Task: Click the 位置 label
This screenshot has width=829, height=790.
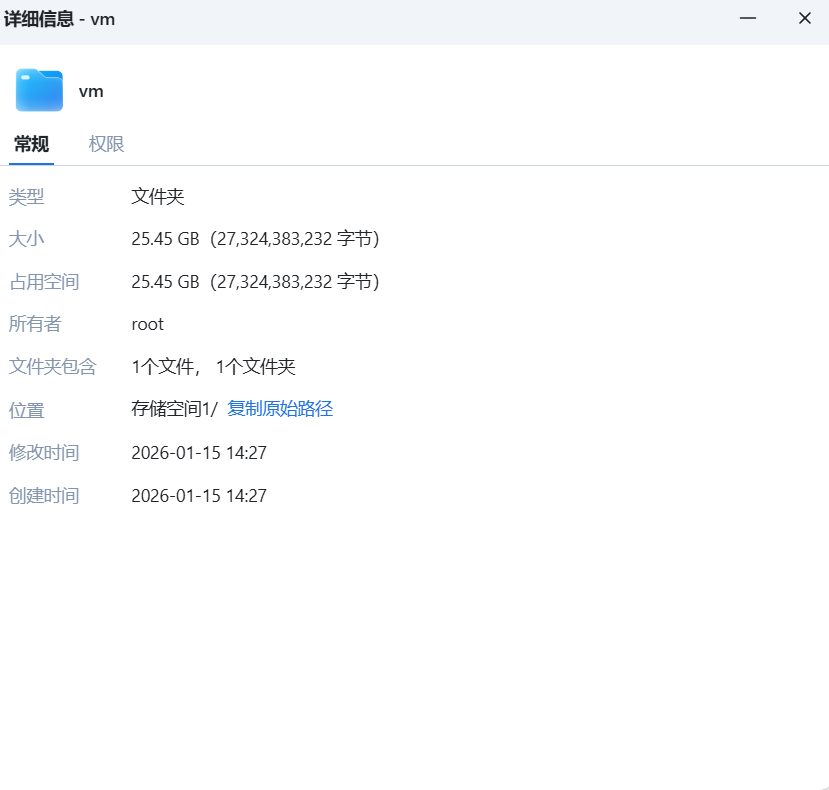Action: (26, 410)
